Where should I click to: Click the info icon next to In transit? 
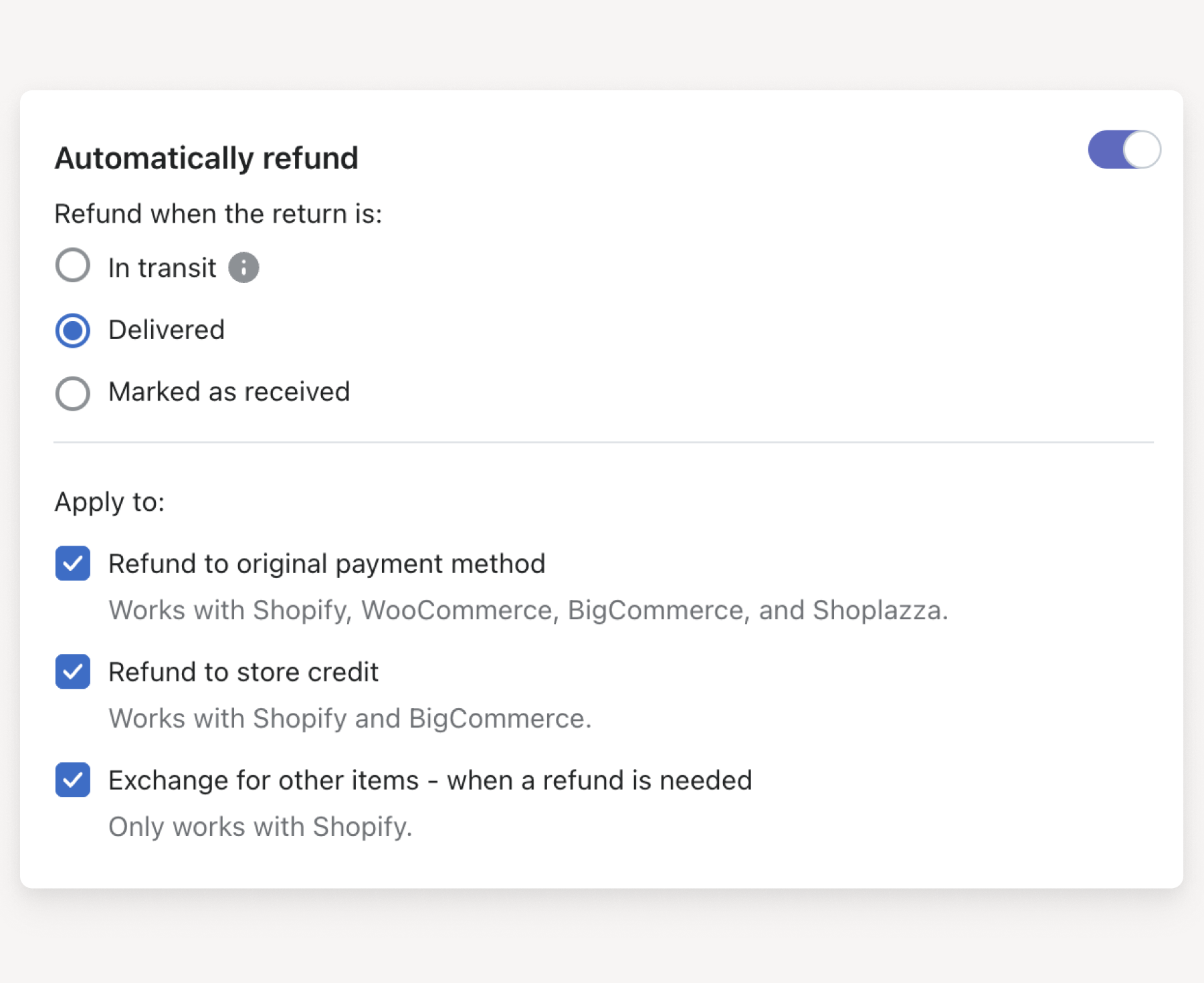click(244, 267)
